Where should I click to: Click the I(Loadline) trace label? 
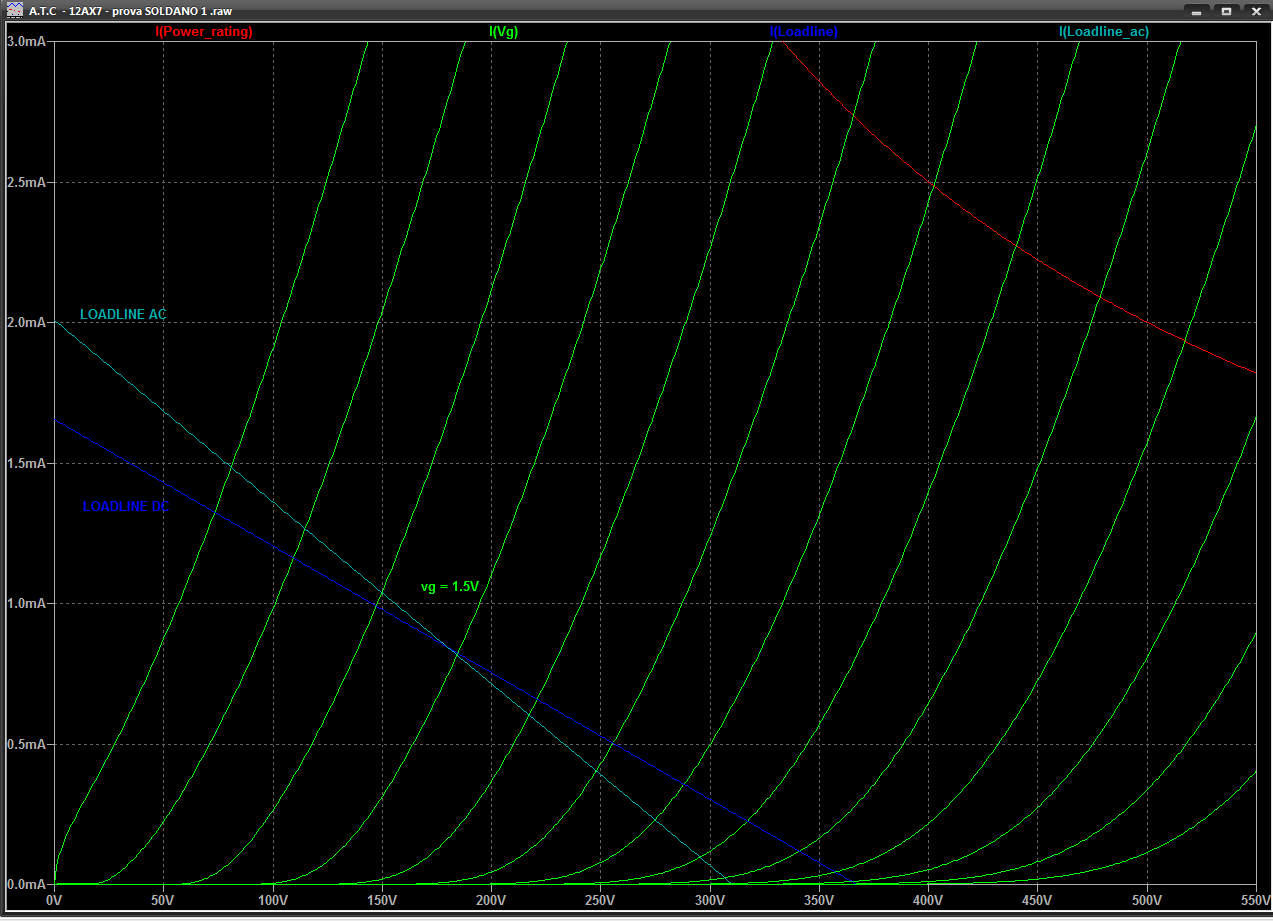pyautogui.click(x=804, y=32)
